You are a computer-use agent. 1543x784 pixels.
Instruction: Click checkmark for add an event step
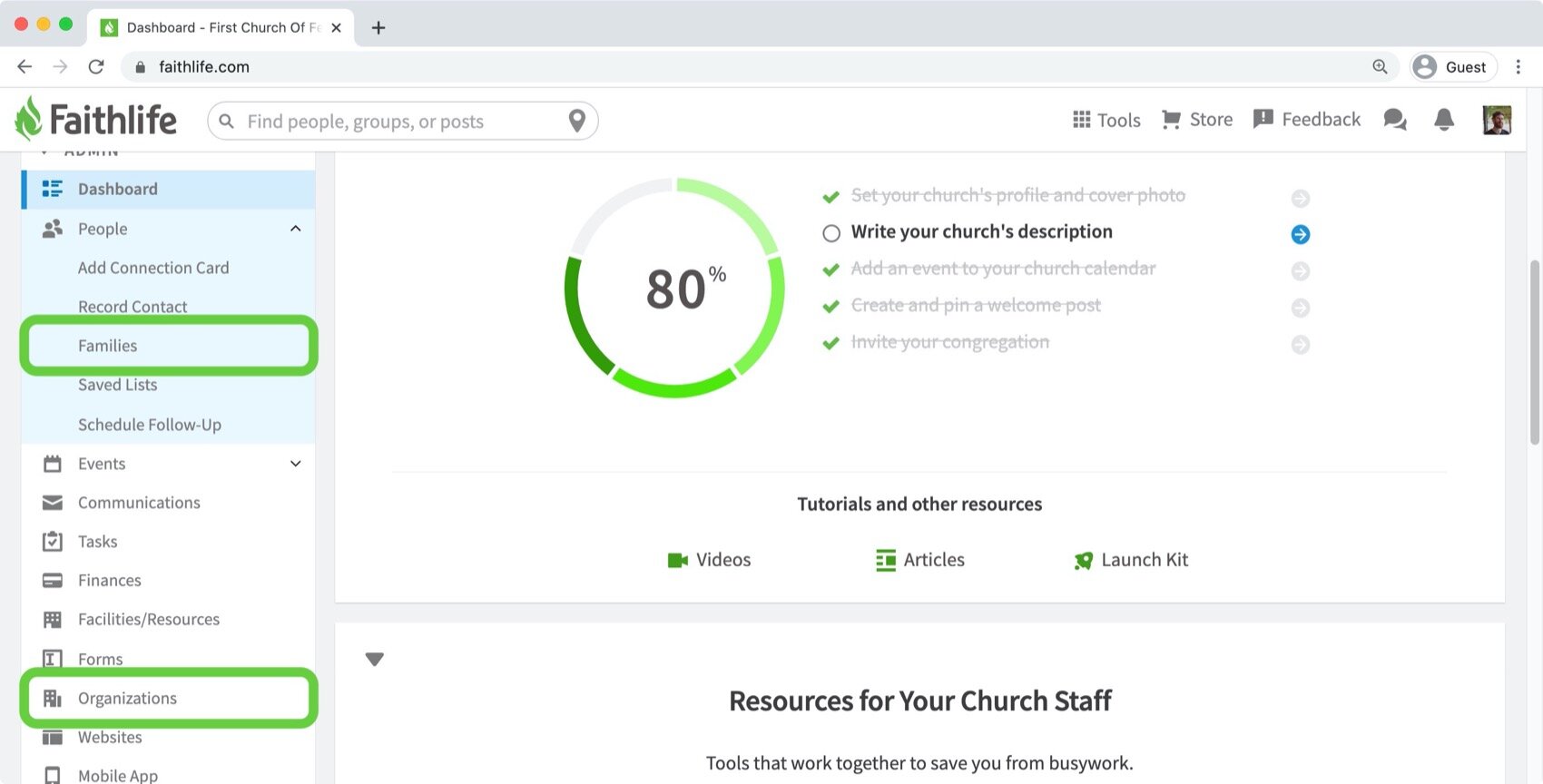pyautogui.click(x=830, y=270)
